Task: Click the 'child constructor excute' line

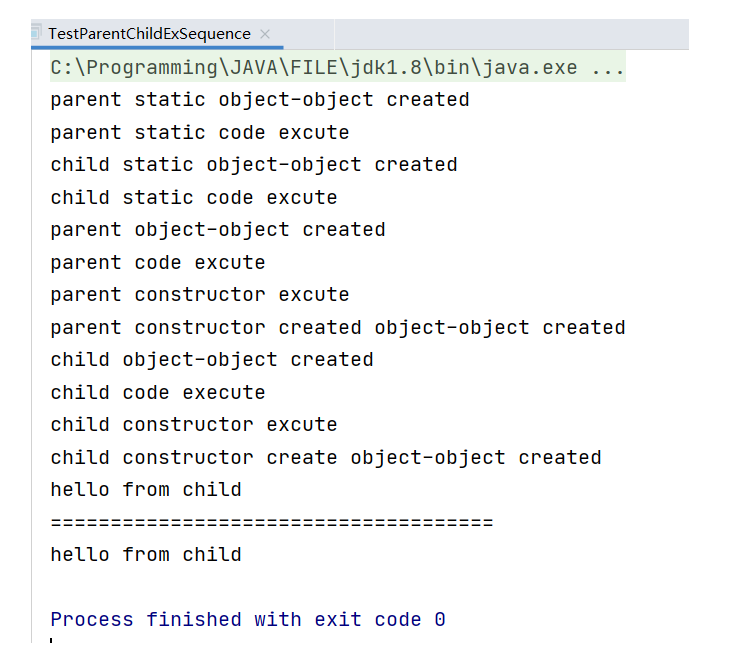Action: tap(194, 425)
